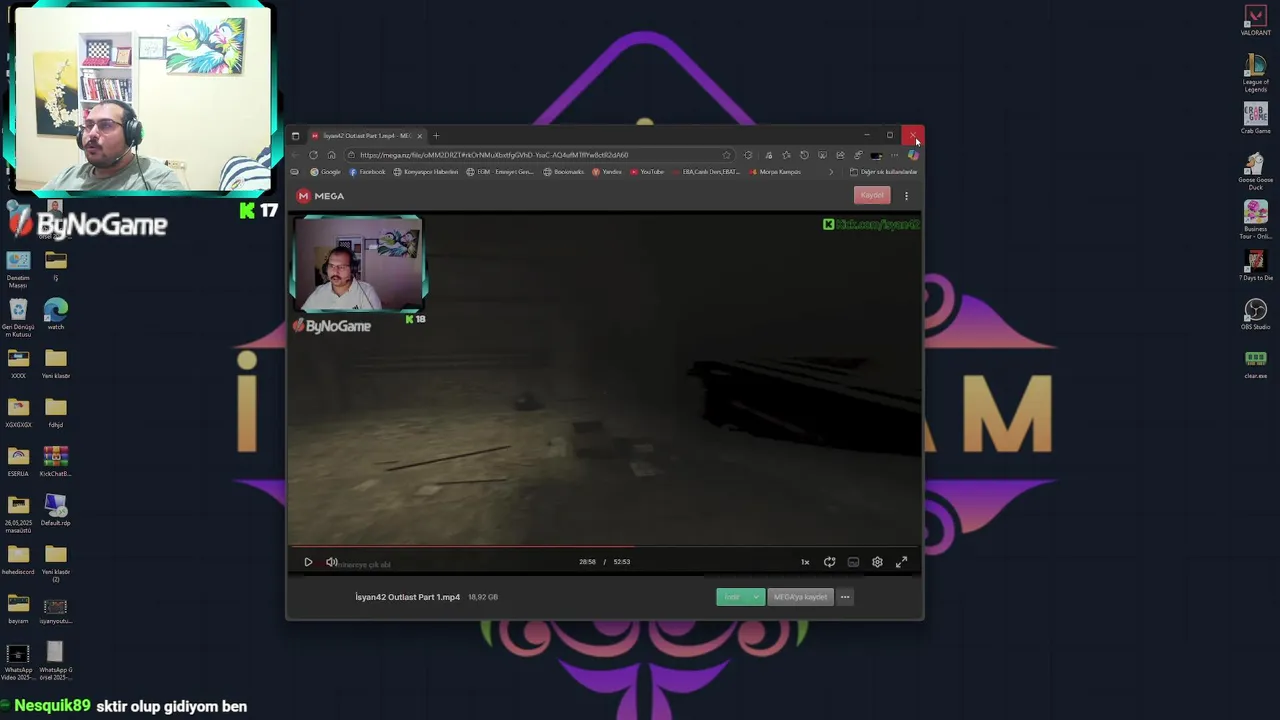Refresh the browser page
The height and width of the screenshot is (720, 1280).
tap(313, 155)
